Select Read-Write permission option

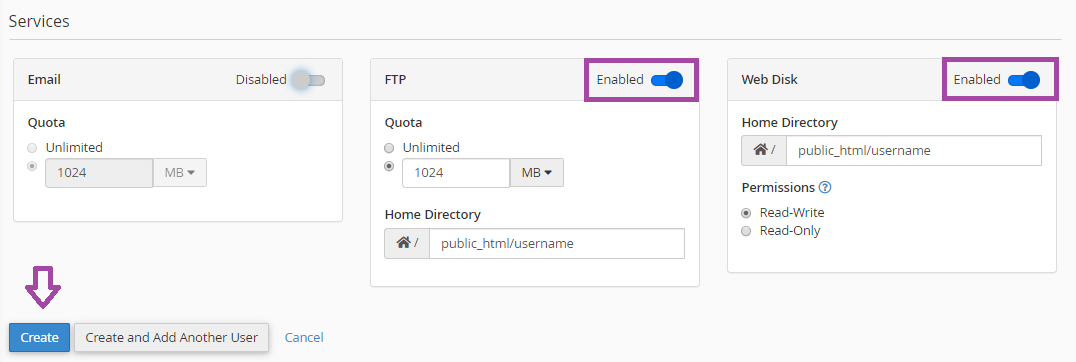746,213
